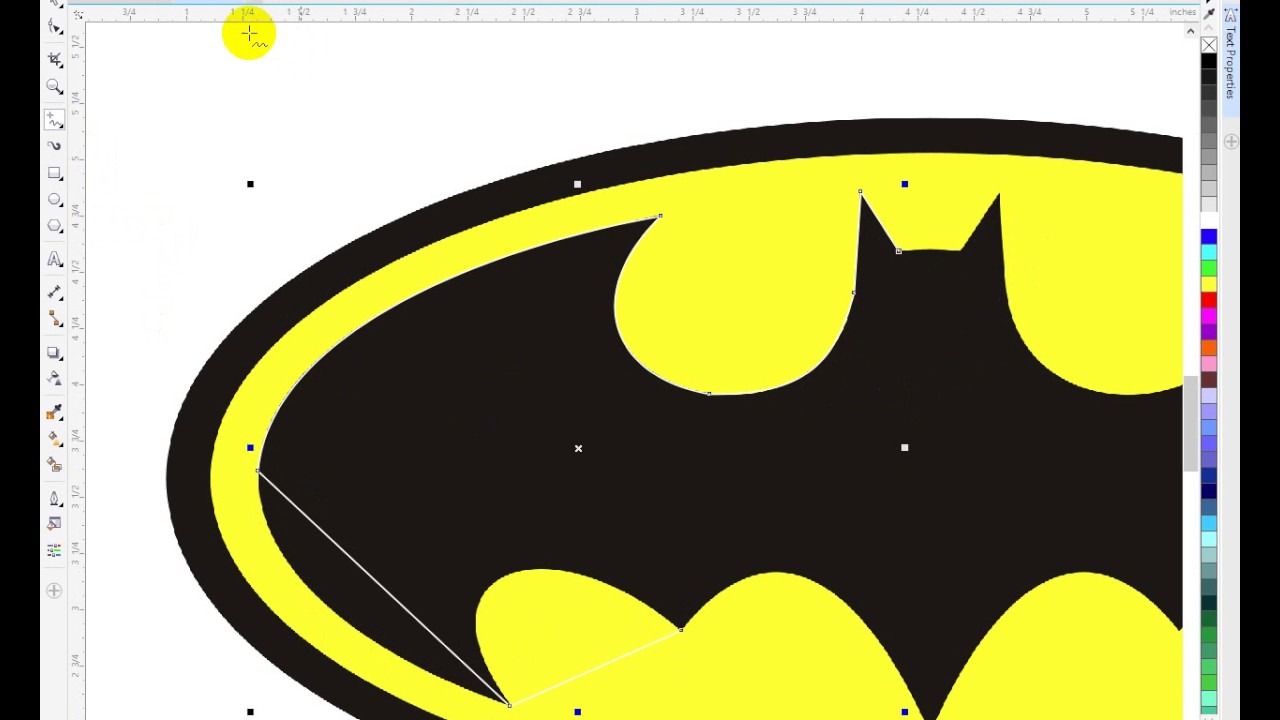Select the Drop Shadow tool
The width and height of the screenshot is (1280, 720).
point(55,352)
